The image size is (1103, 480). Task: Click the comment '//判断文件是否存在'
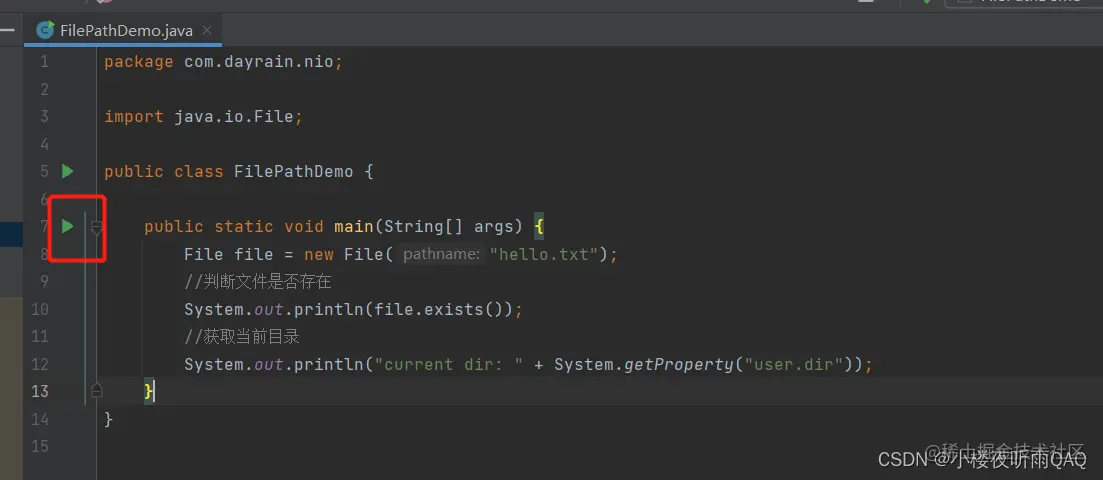tap(257, 282)
